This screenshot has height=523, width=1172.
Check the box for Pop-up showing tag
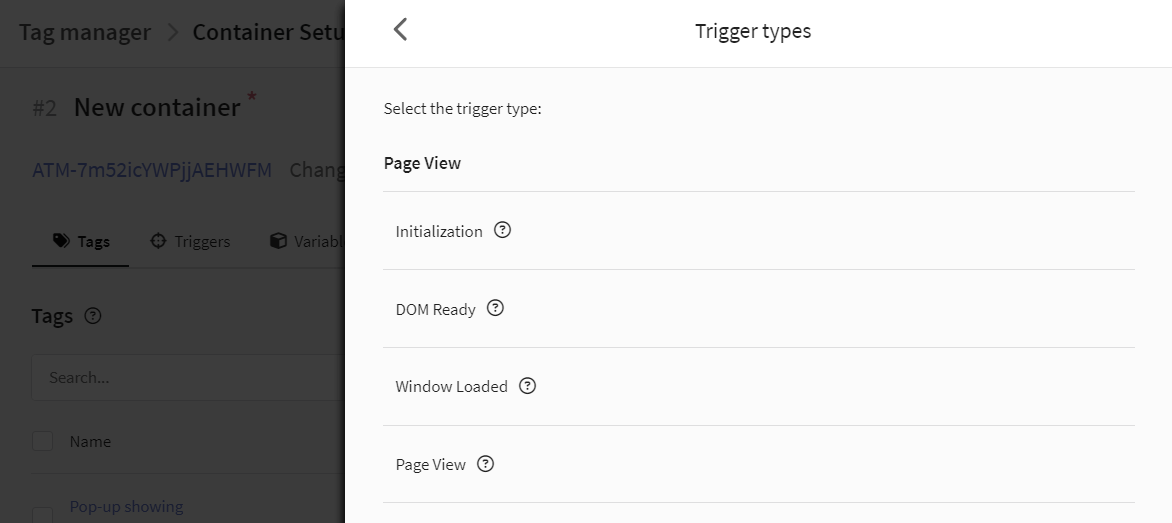tap(43, 514)
